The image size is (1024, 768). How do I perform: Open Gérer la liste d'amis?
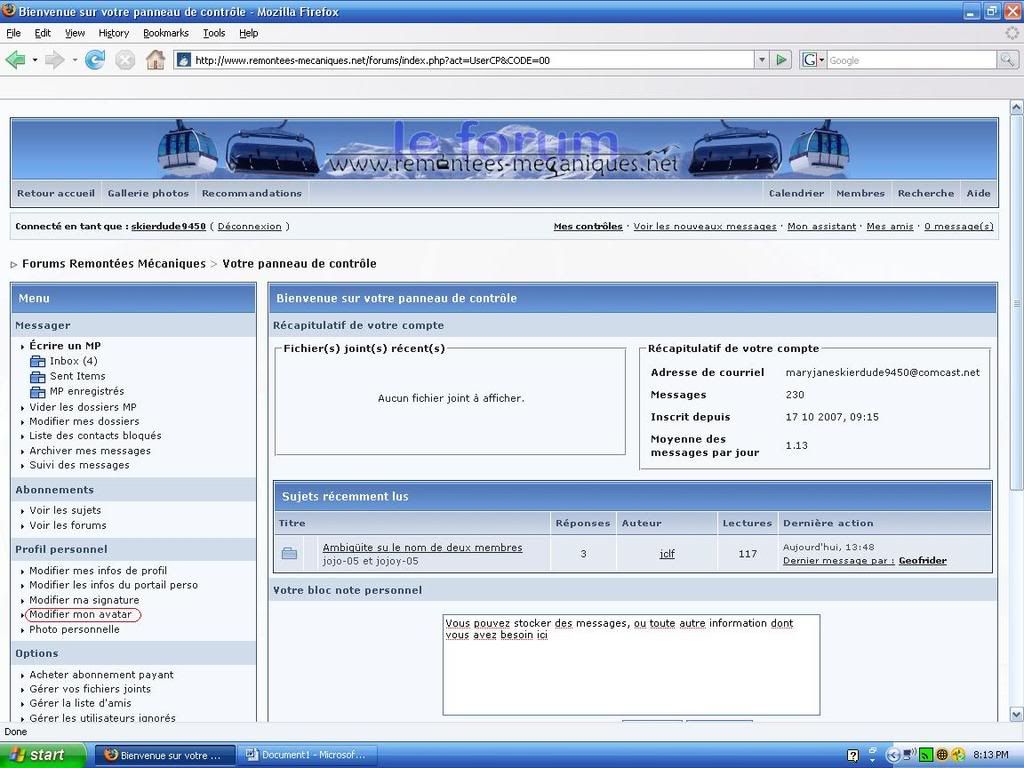pyautogui.click(x=80, y=703)
